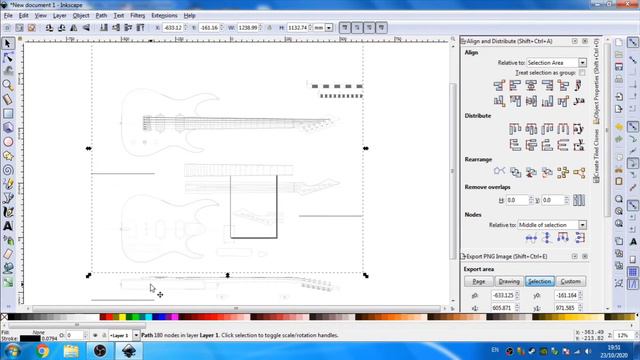Viewport: 640px width, 360px height.
Task: Open the Object menu
Action: tap(81, 16)
